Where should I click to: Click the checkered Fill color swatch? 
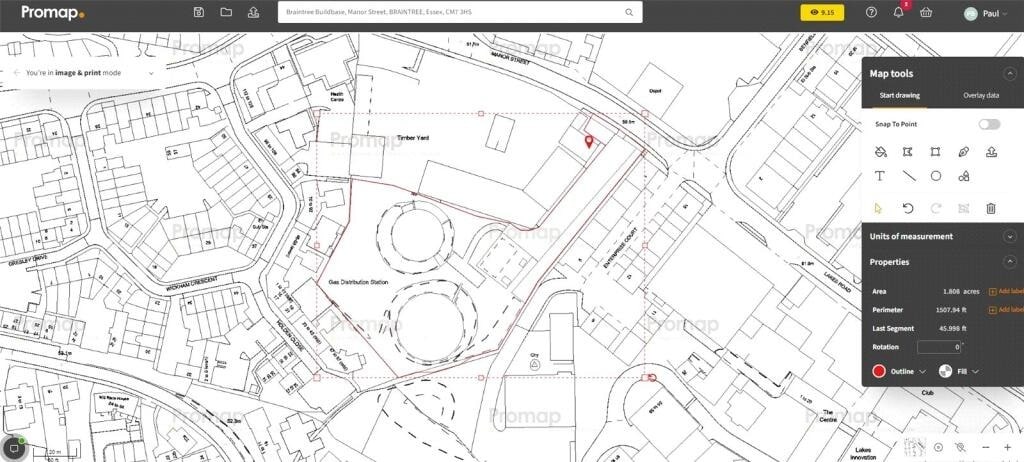click(945, 371)
